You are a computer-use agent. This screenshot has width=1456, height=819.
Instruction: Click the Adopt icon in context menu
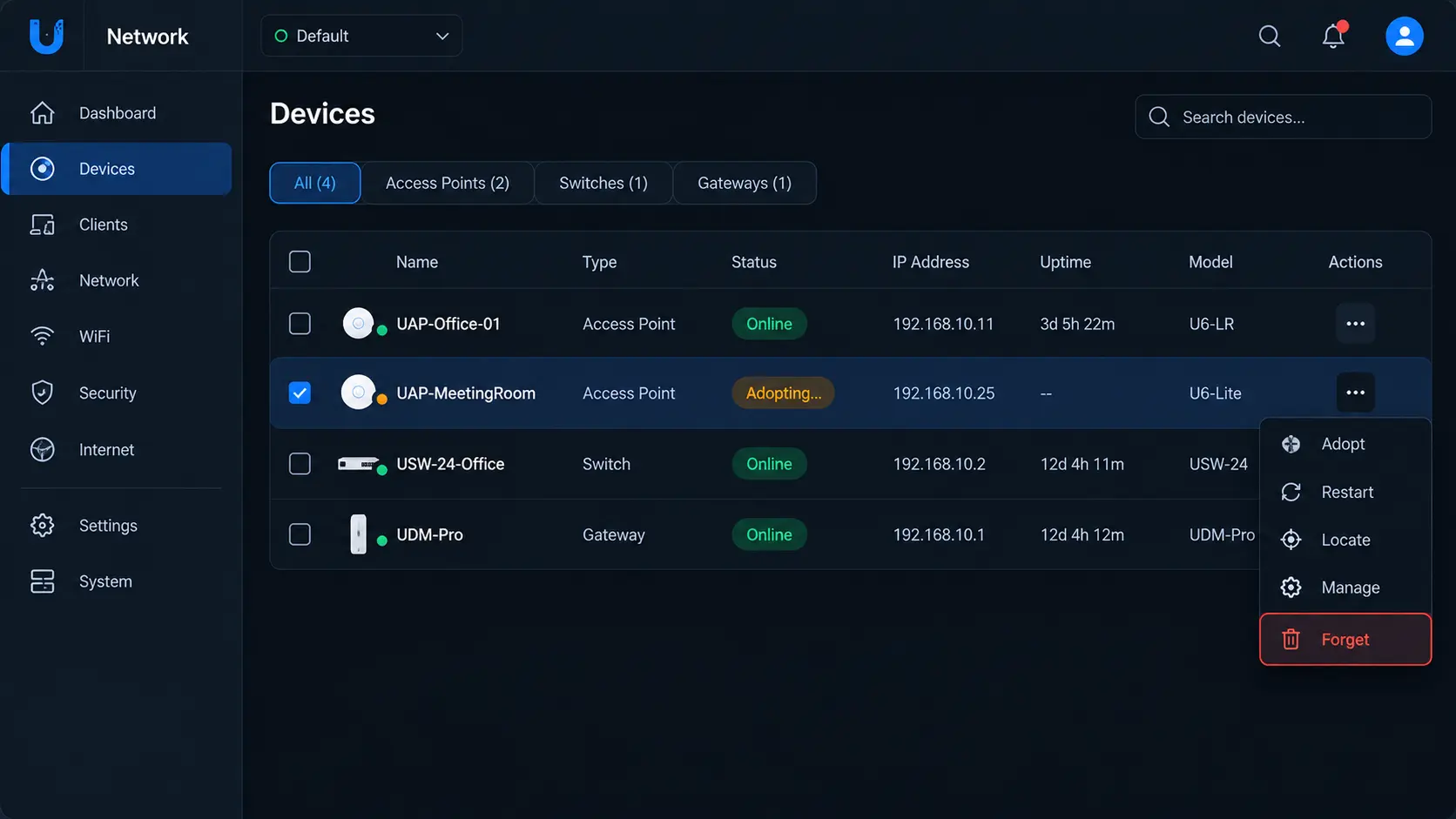[x=1291, y=444]
